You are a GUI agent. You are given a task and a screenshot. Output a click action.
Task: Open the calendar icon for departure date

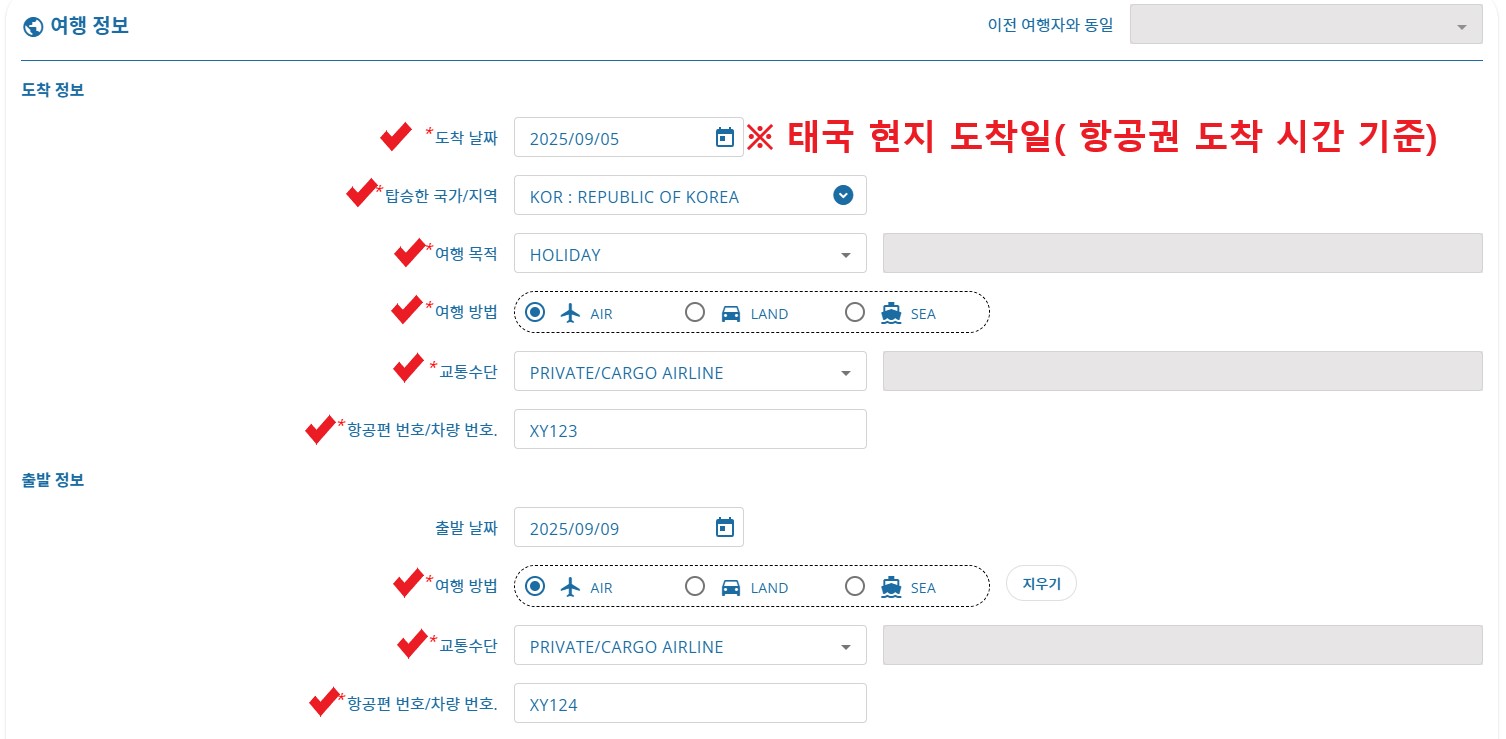pos(724,527)
